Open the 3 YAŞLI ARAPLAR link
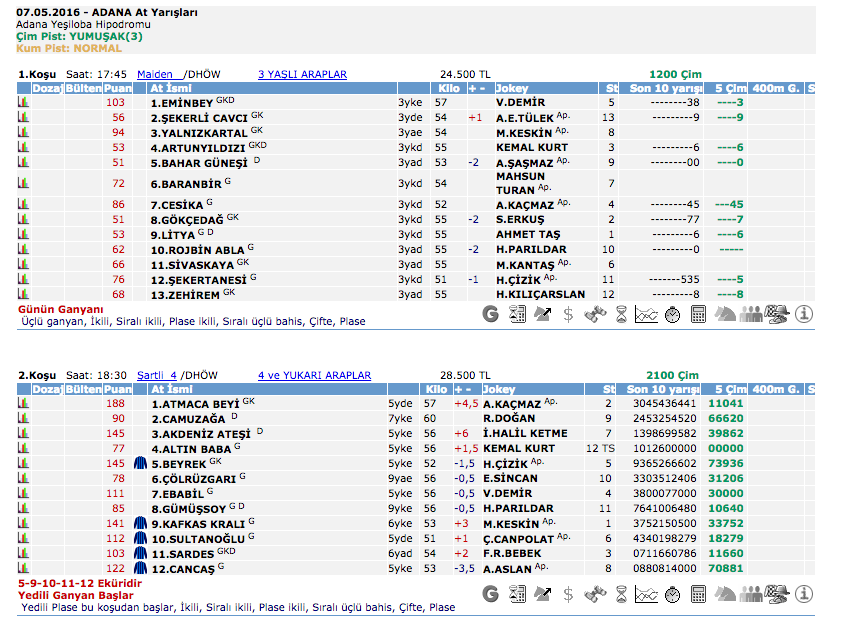 [x=302, y=74]
